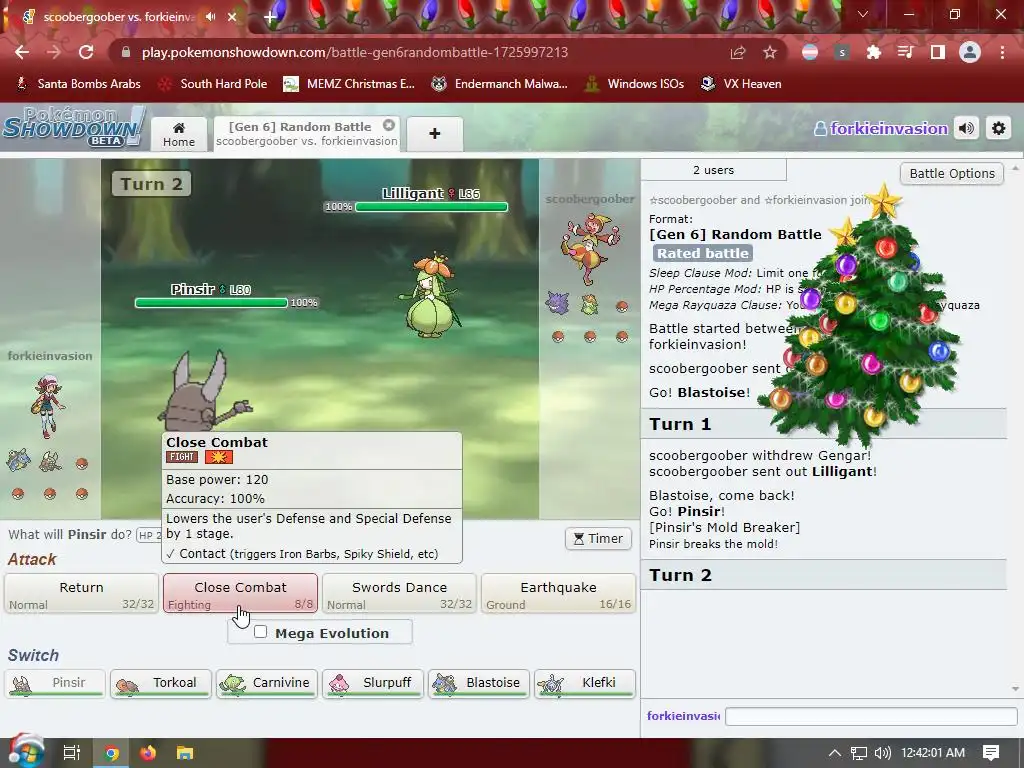Switch to Carnivine
The image size is (1024, 768).
(x=266, y=684)
